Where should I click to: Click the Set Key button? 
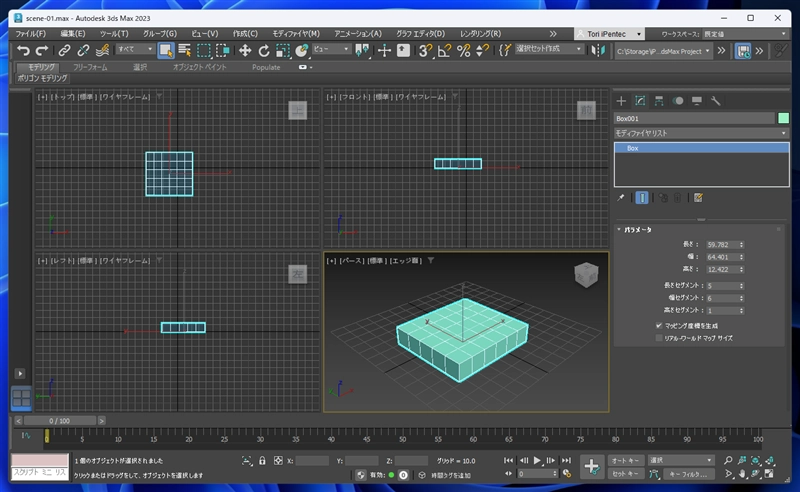(x=626, y=474)
